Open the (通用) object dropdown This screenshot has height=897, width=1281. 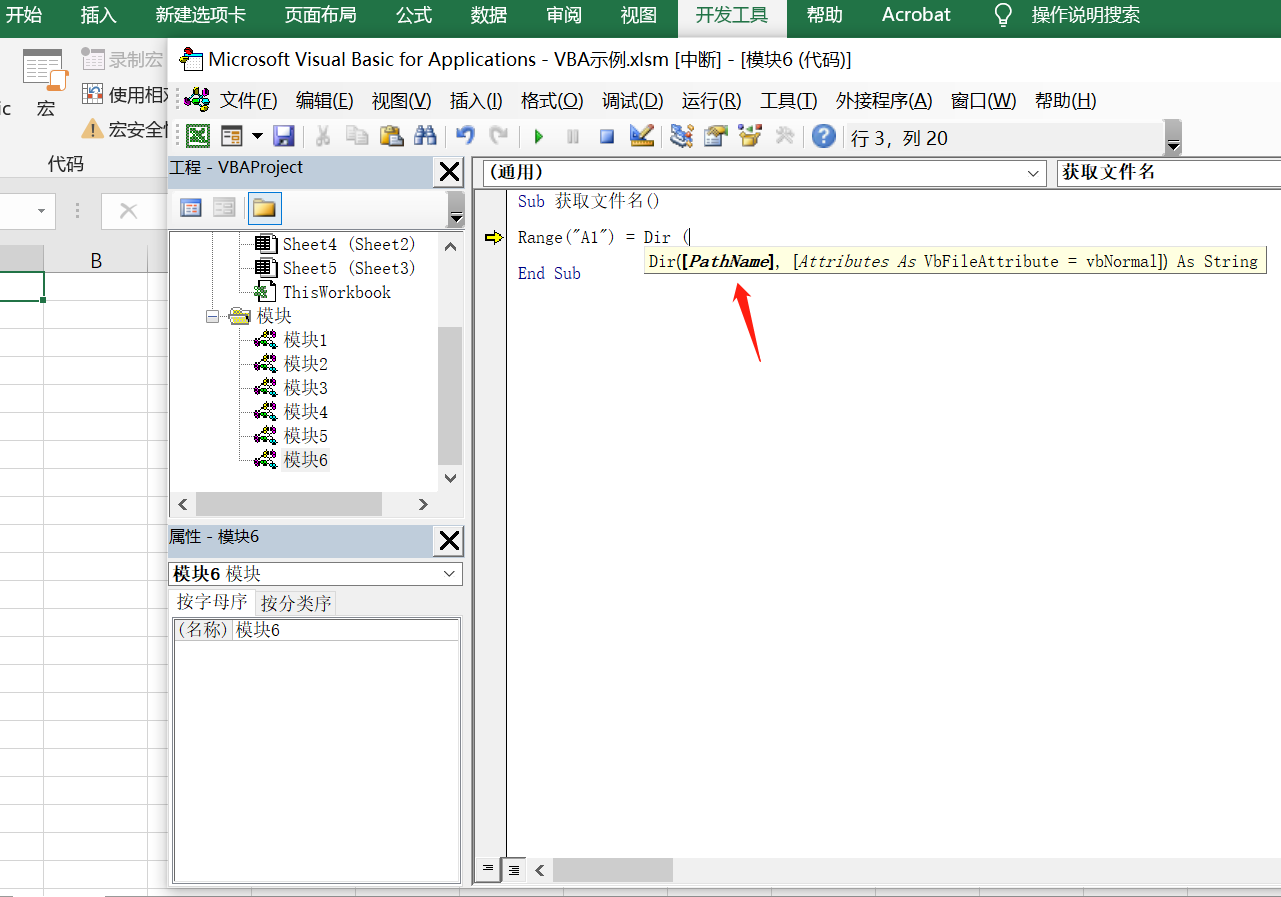coord(1033,172)
